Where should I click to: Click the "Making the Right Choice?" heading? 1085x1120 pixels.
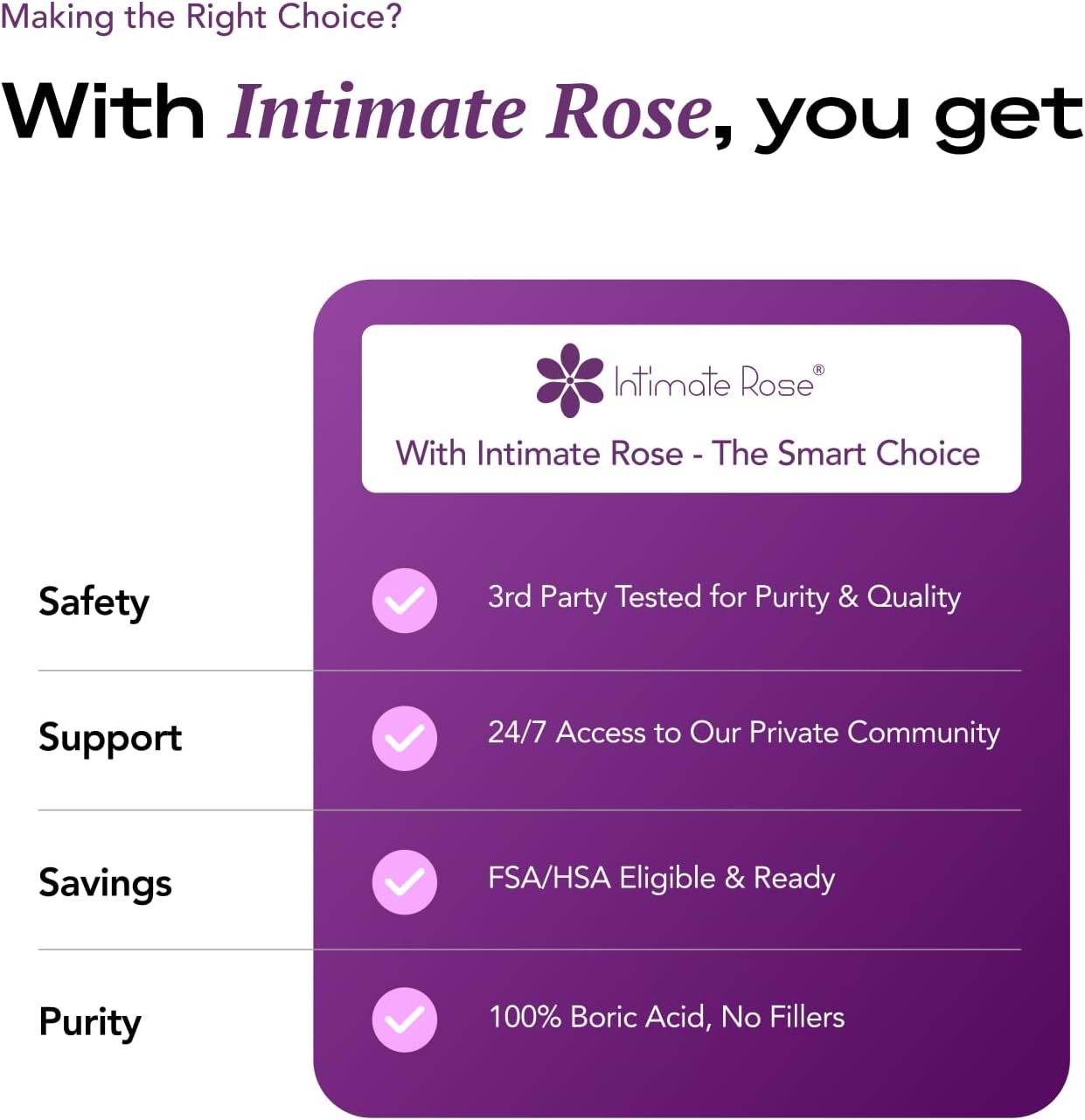(201, 17)
